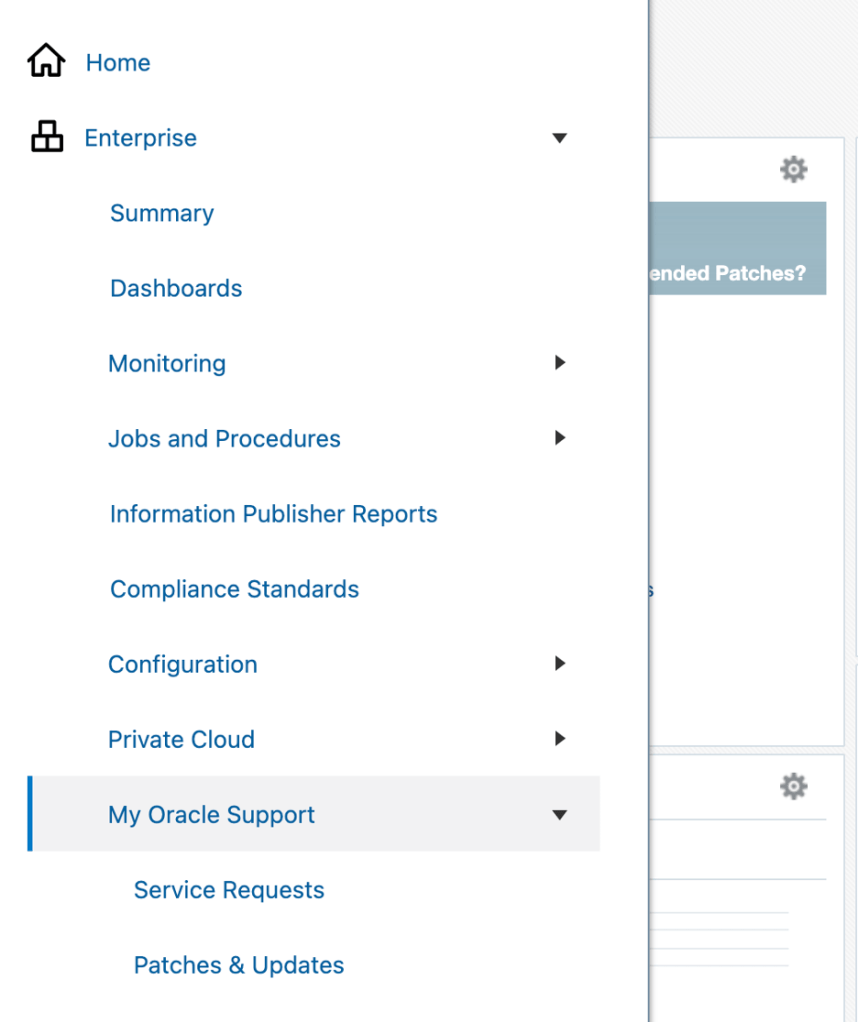
Task: Open Compliance Standards menu item
Action: [234, 589]
